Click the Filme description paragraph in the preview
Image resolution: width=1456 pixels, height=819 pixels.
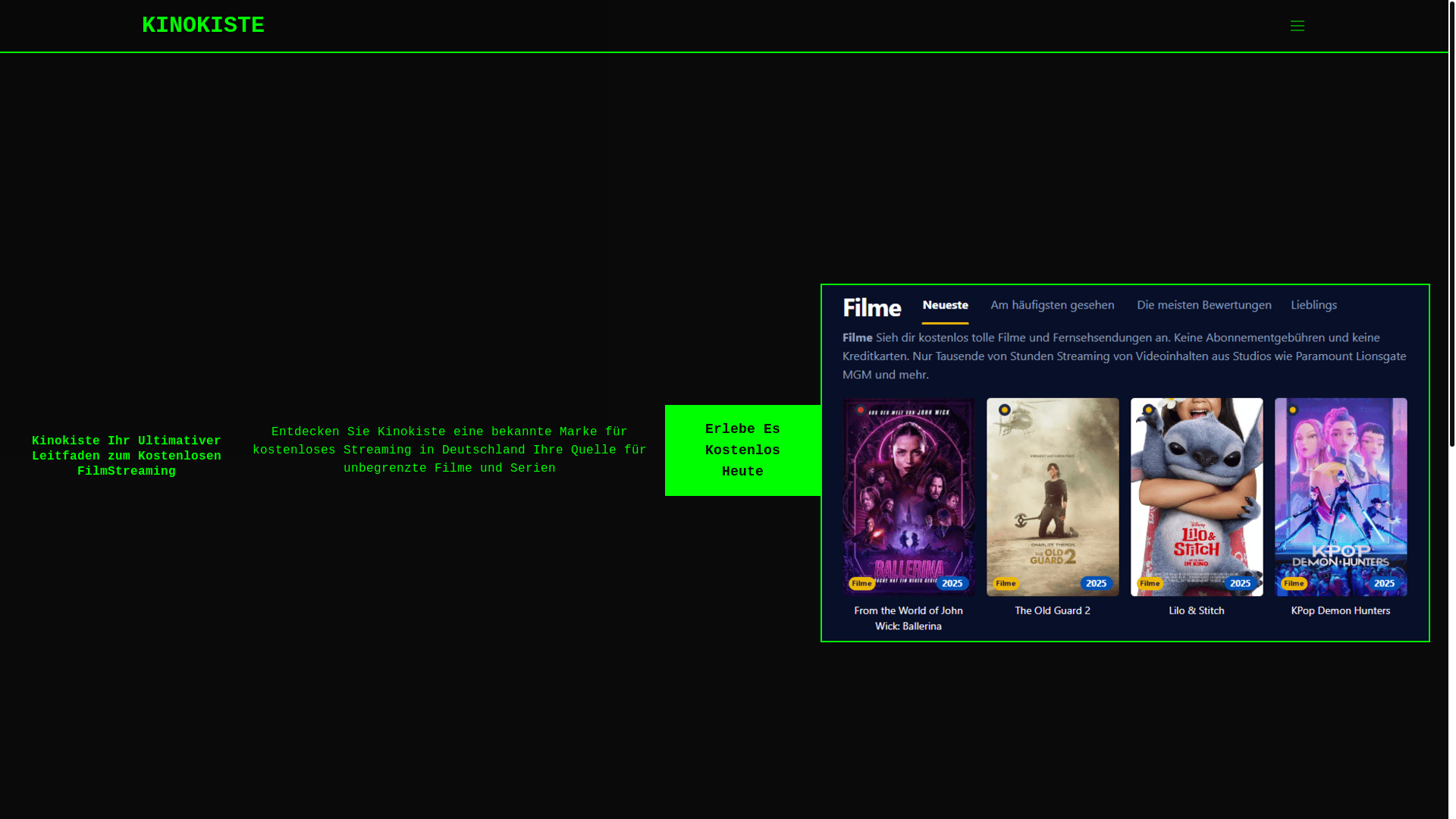[x=1125, y=356]
